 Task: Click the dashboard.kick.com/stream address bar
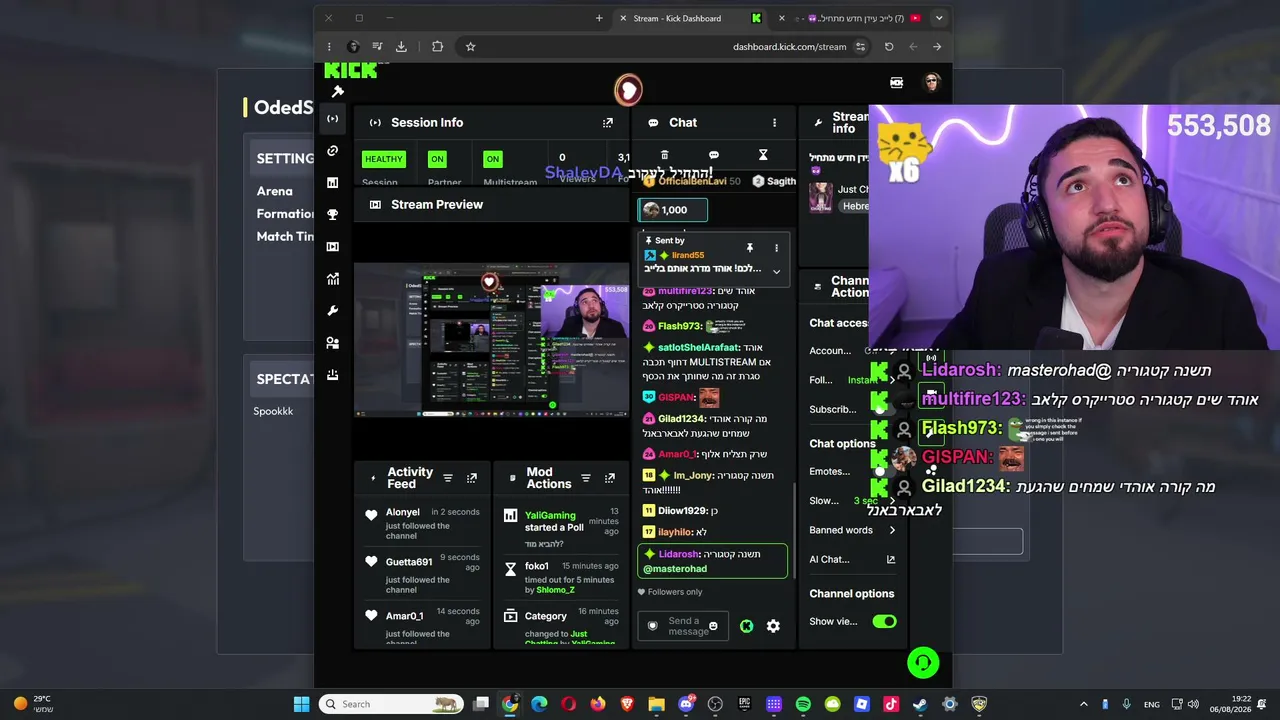(x=789, y=46)
